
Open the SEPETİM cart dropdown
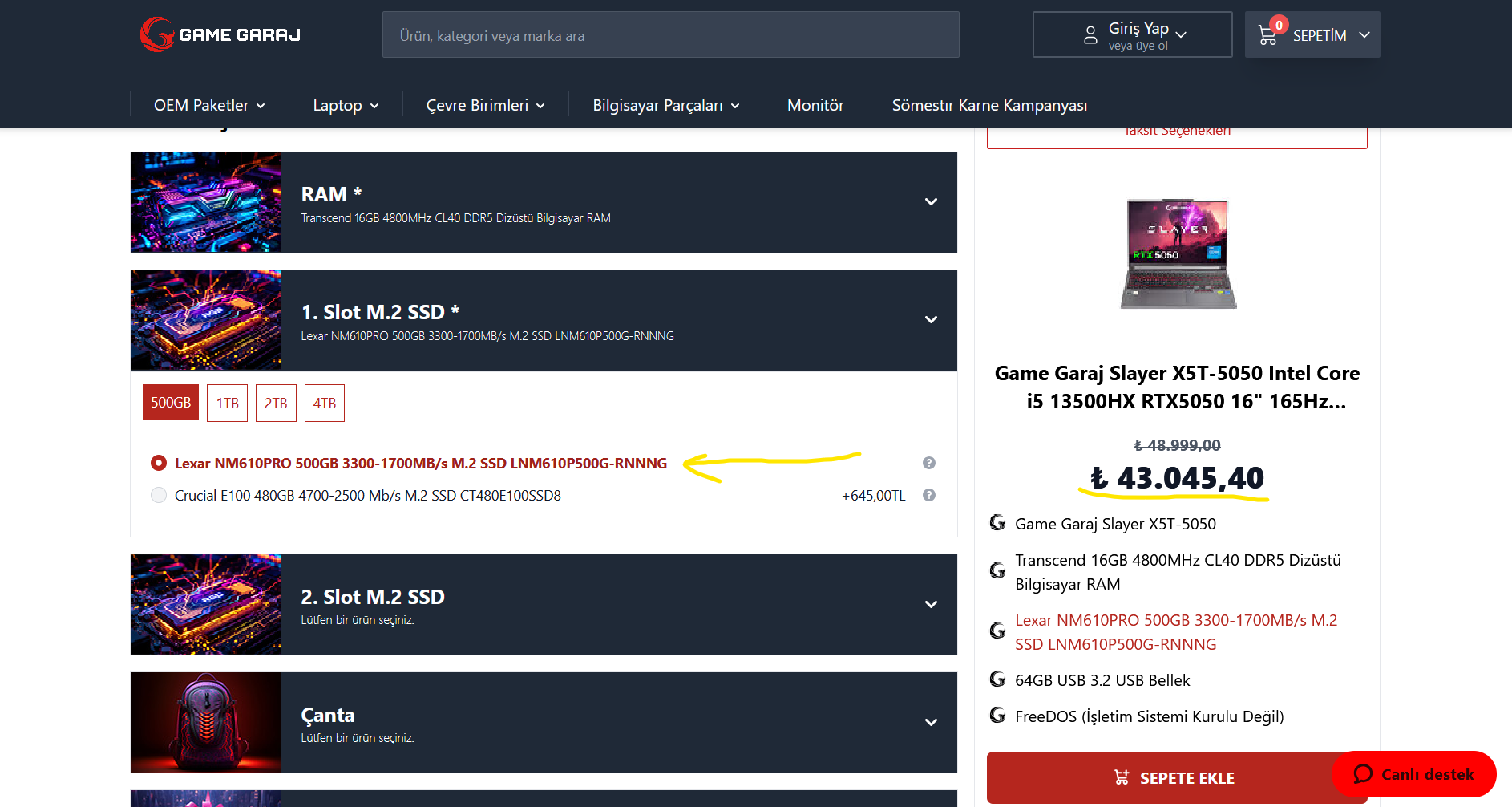coord(1312,34)
